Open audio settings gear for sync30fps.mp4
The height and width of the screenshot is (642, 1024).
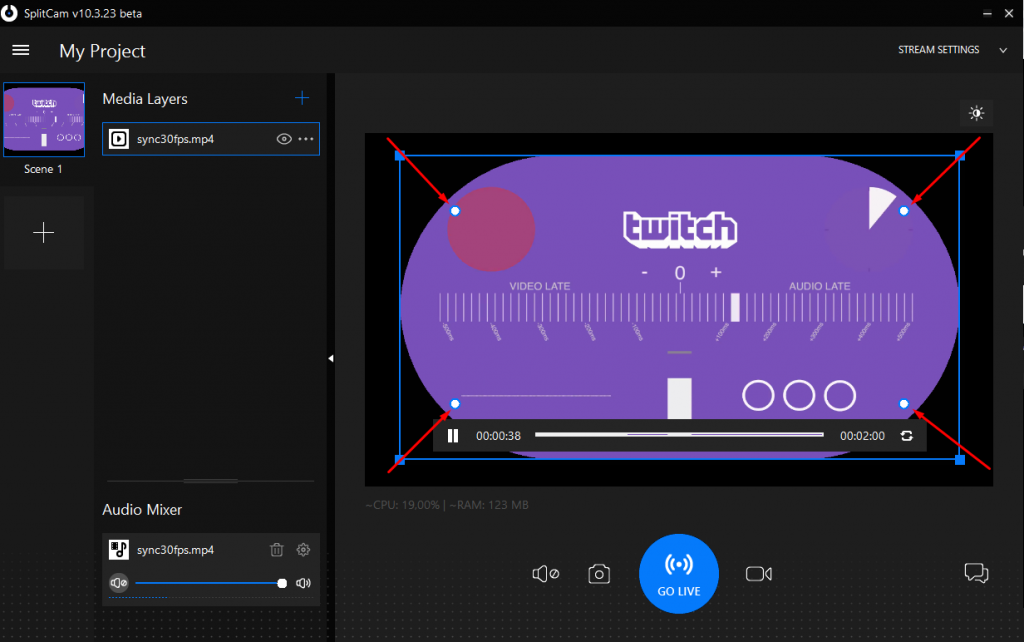click(303, 550)
